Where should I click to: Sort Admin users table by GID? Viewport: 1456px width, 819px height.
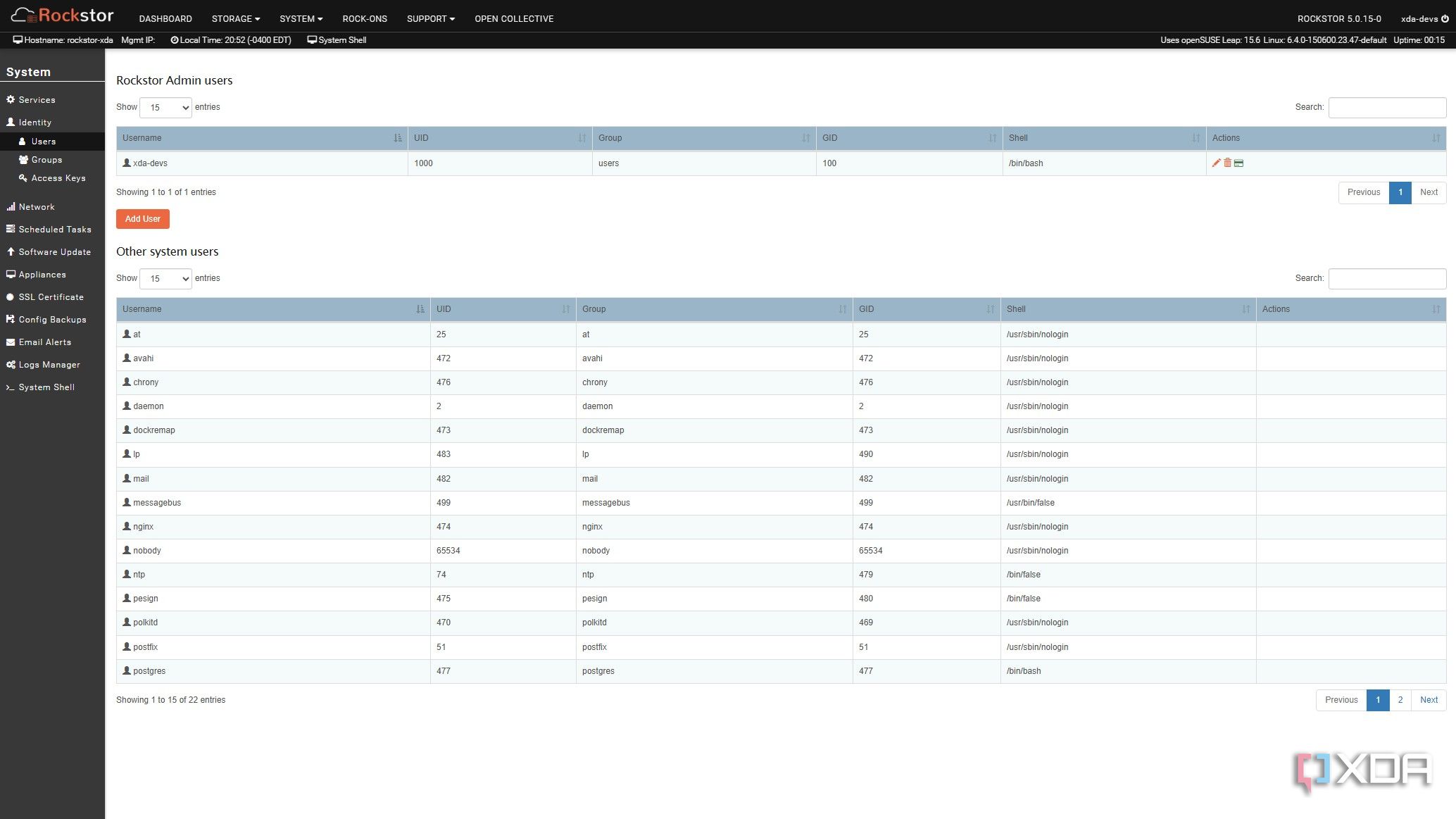click(x=909, y=138)
